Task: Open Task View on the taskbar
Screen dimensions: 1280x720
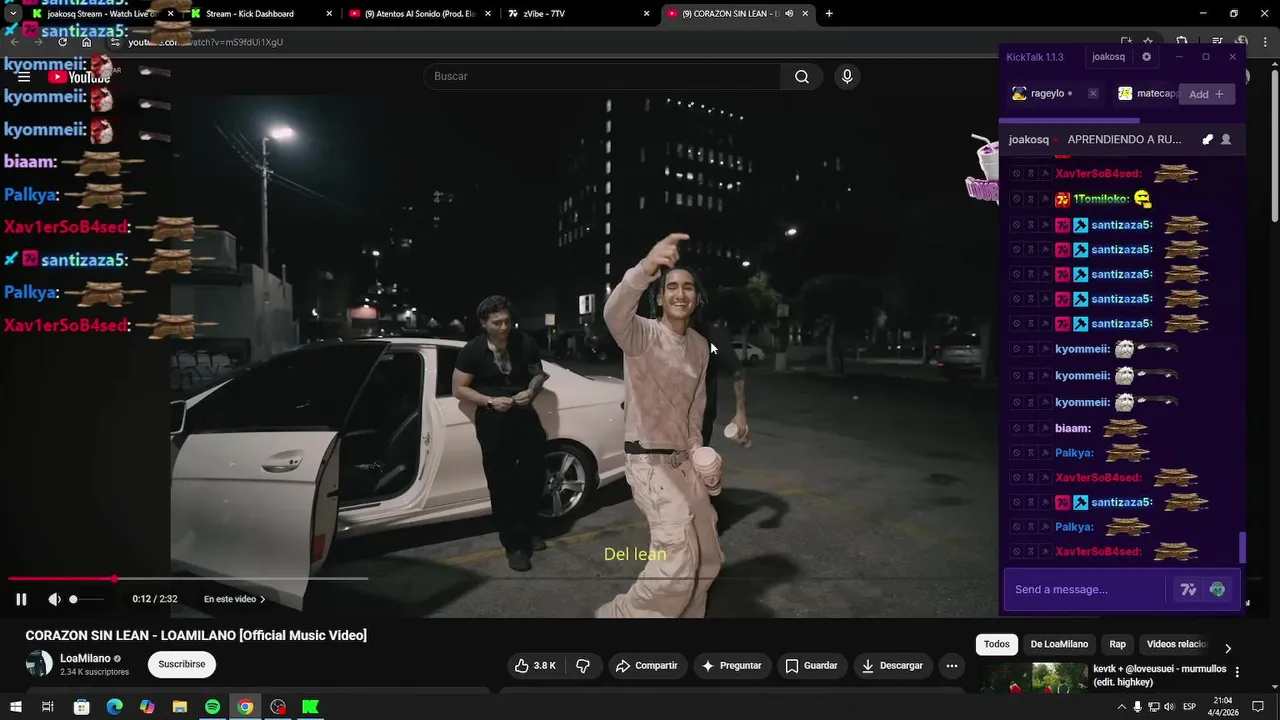Action: point(47,707)
